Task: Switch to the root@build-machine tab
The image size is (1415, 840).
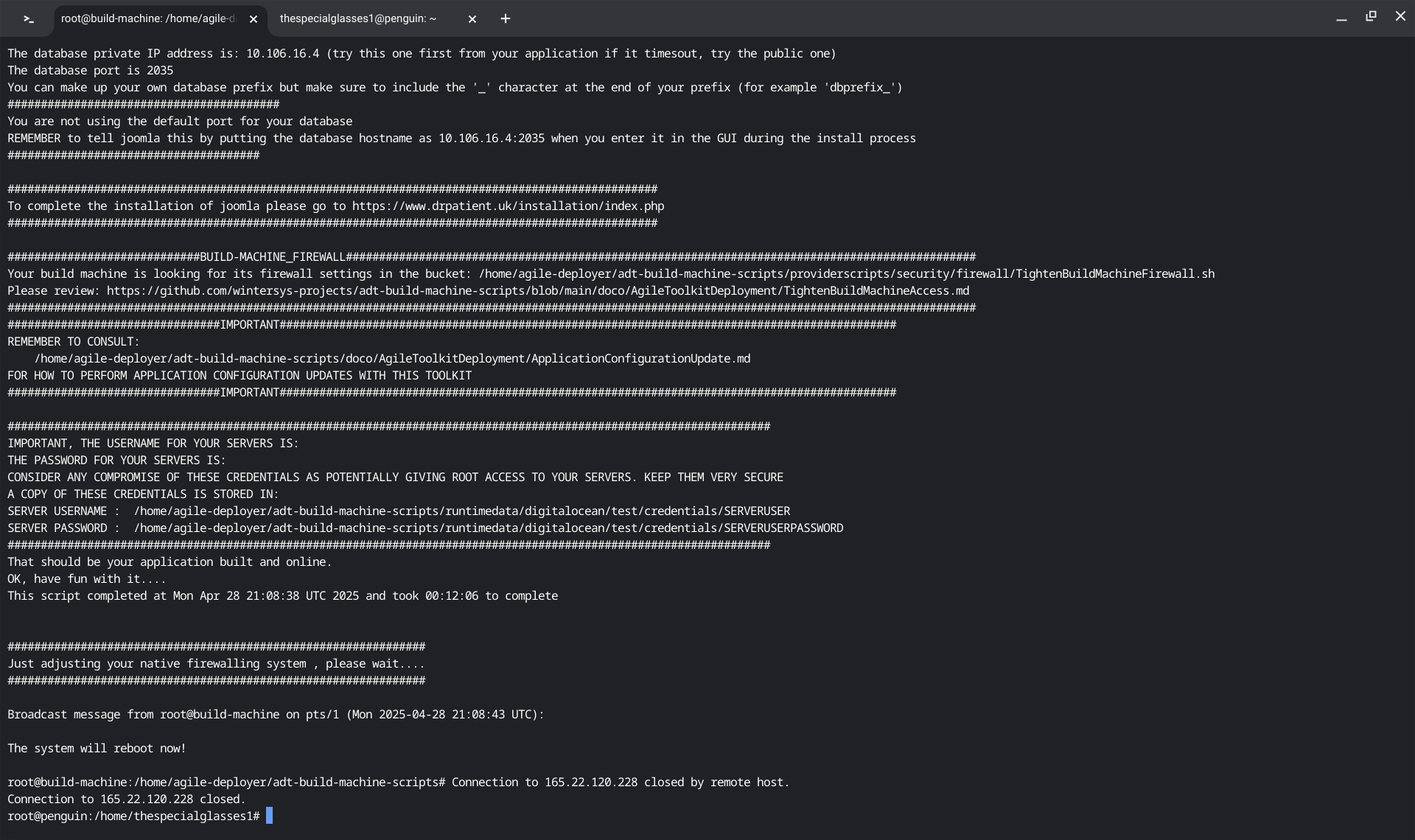Action: [x=147, y=18]
